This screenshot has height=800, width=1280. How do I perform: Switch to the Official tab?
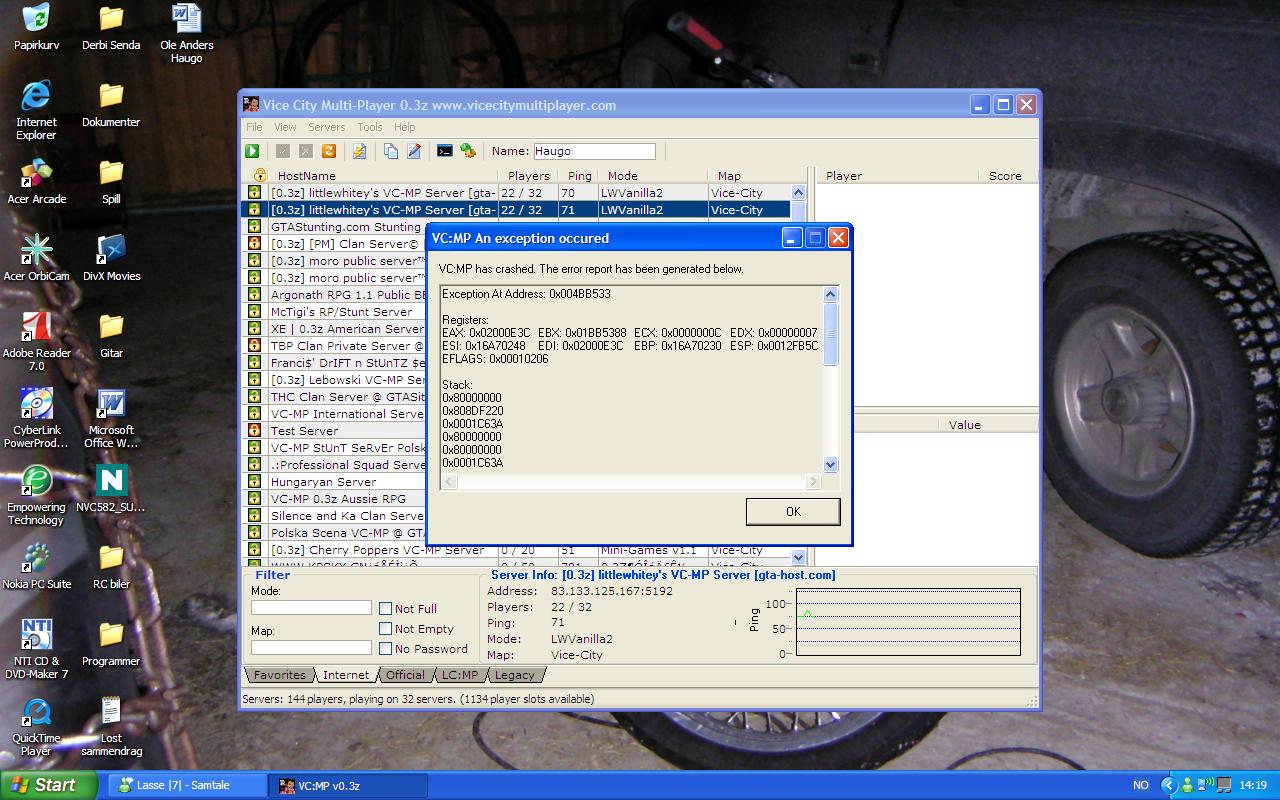pyautogui.click(x=405, y=675)
